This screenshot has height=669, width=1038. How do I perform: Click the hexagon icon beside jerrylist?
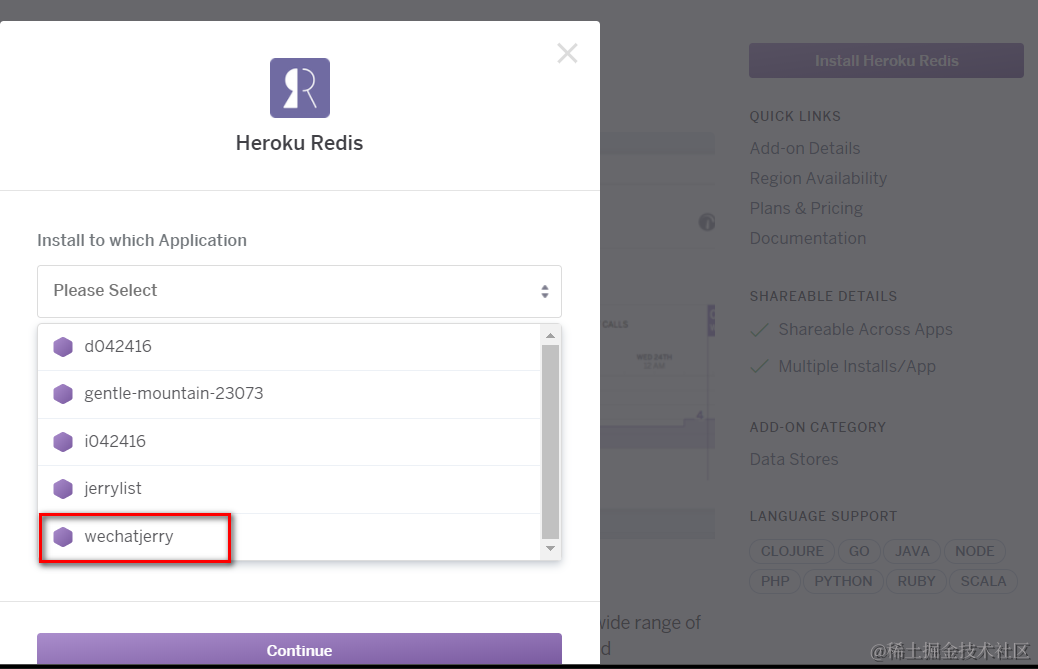click(x=63, y=489)
